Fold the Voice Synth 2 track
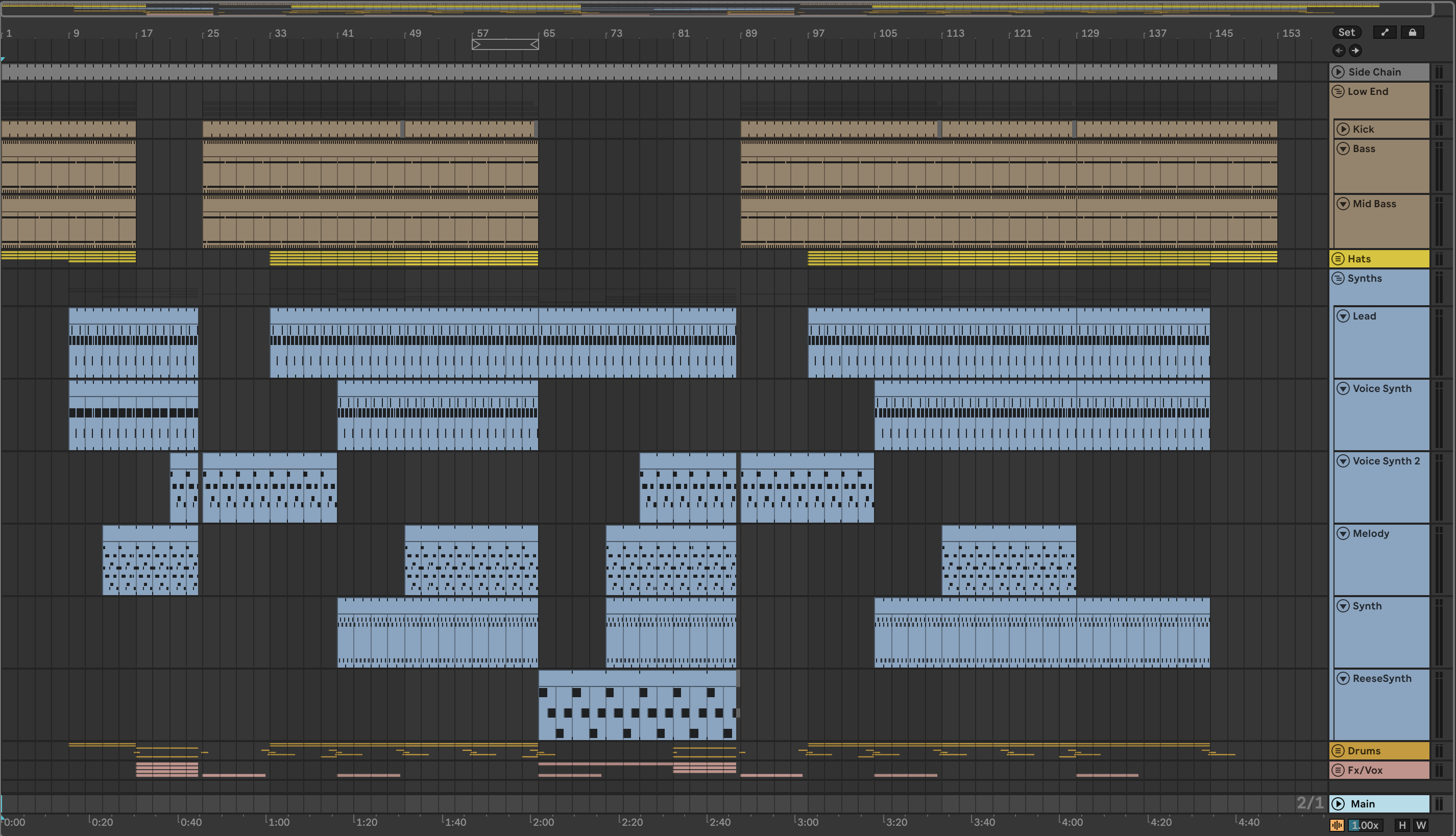 (1343, 461)
